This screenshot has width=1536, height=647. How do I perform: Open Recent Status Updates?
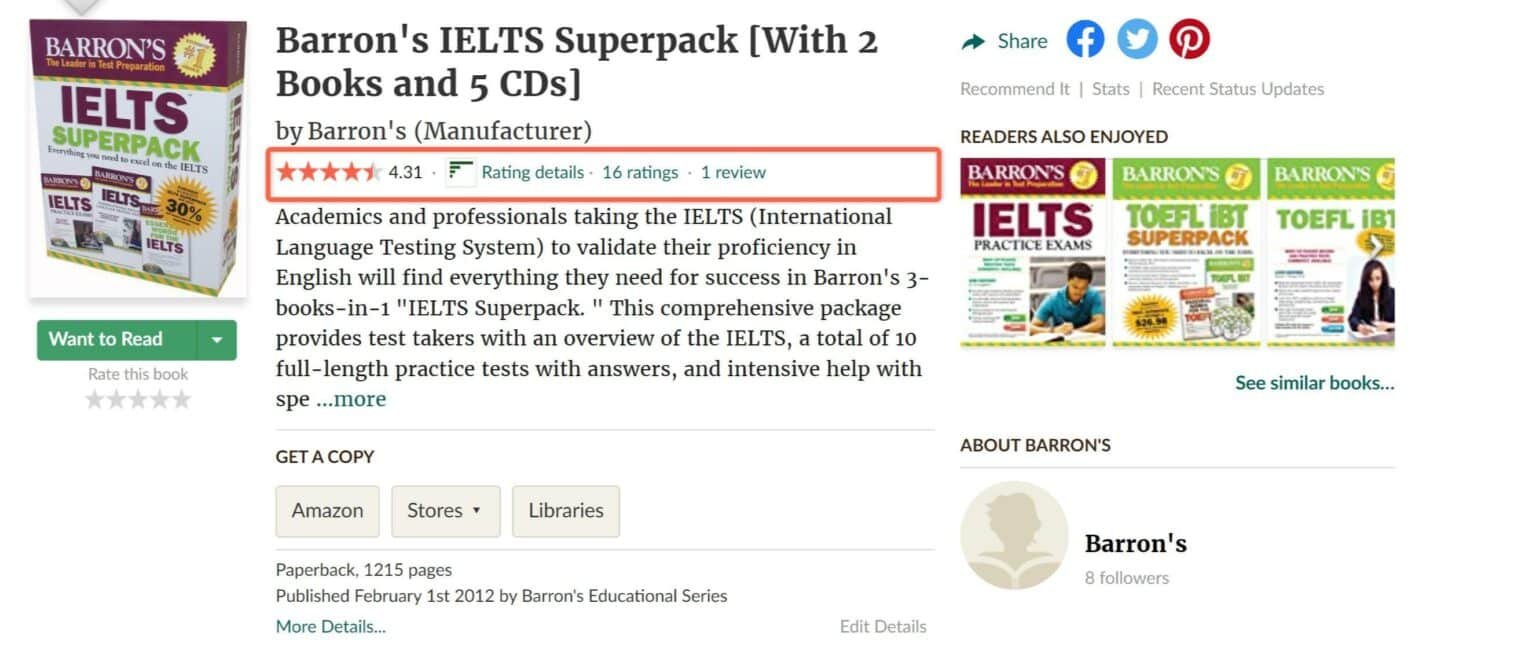point(1237,88)
